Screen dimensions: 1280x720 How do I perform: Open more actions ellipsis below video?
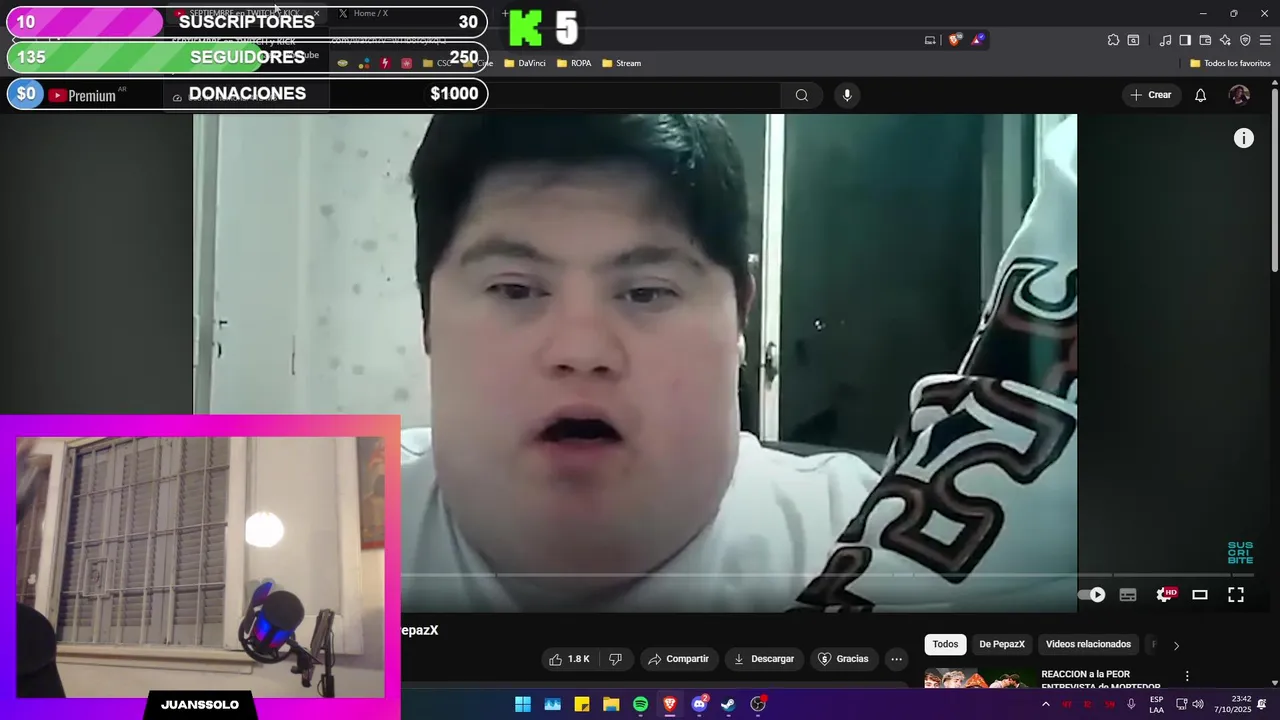click(896, 659)
